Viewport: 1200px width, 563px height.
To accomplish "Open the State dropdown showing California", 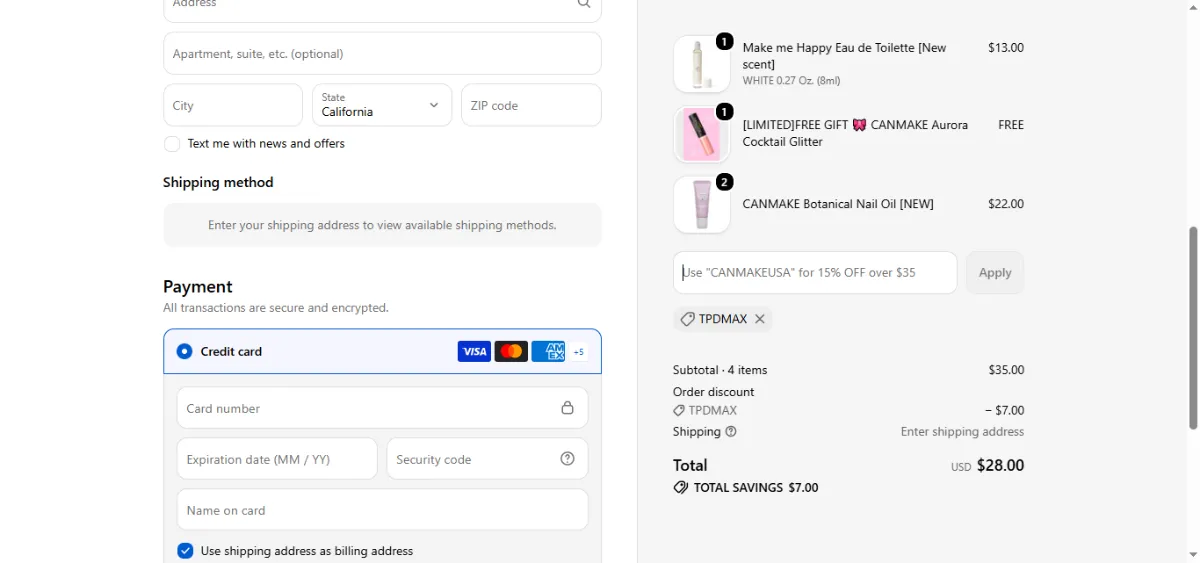I will [x=382, y=105].
